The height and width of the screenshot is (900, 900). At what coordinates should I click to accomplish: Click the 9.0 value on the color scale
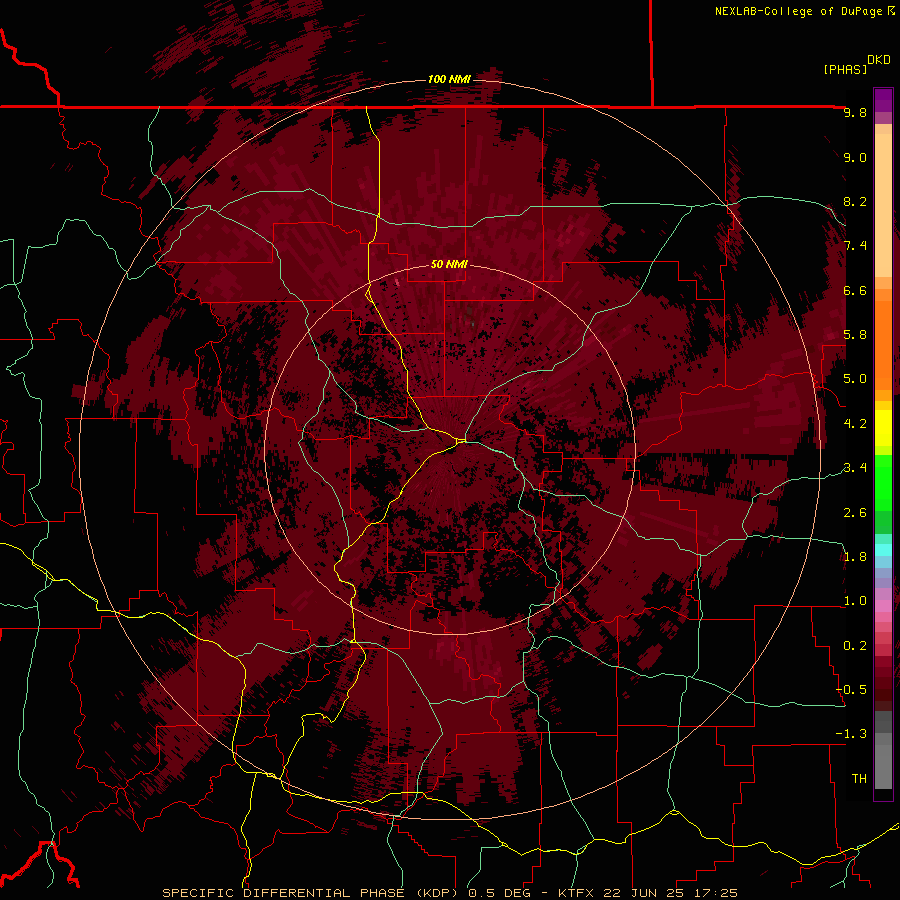pos(855,158)
